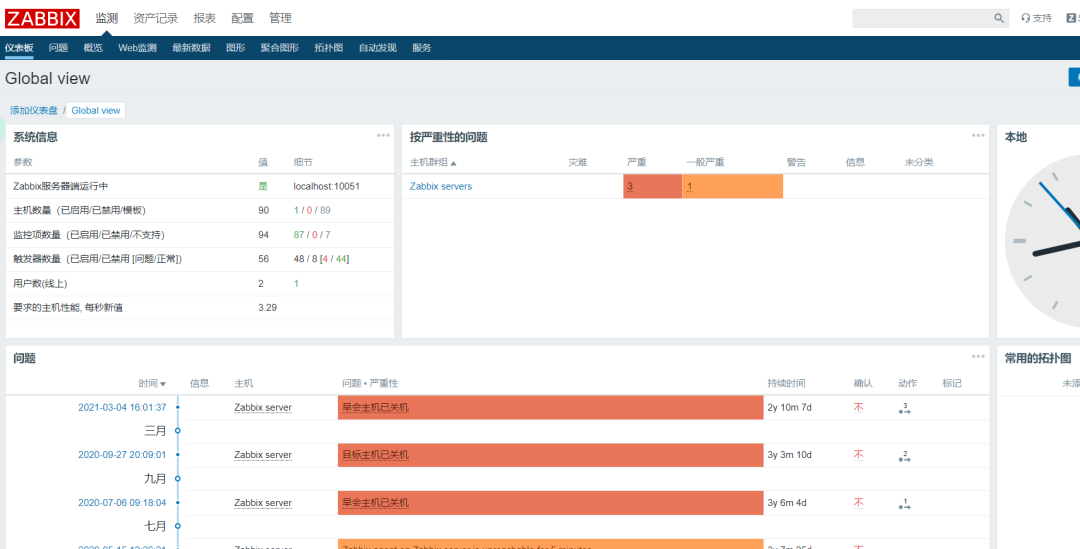Click the 常用的拓扑图 widget title

(x=1038, y=358)
